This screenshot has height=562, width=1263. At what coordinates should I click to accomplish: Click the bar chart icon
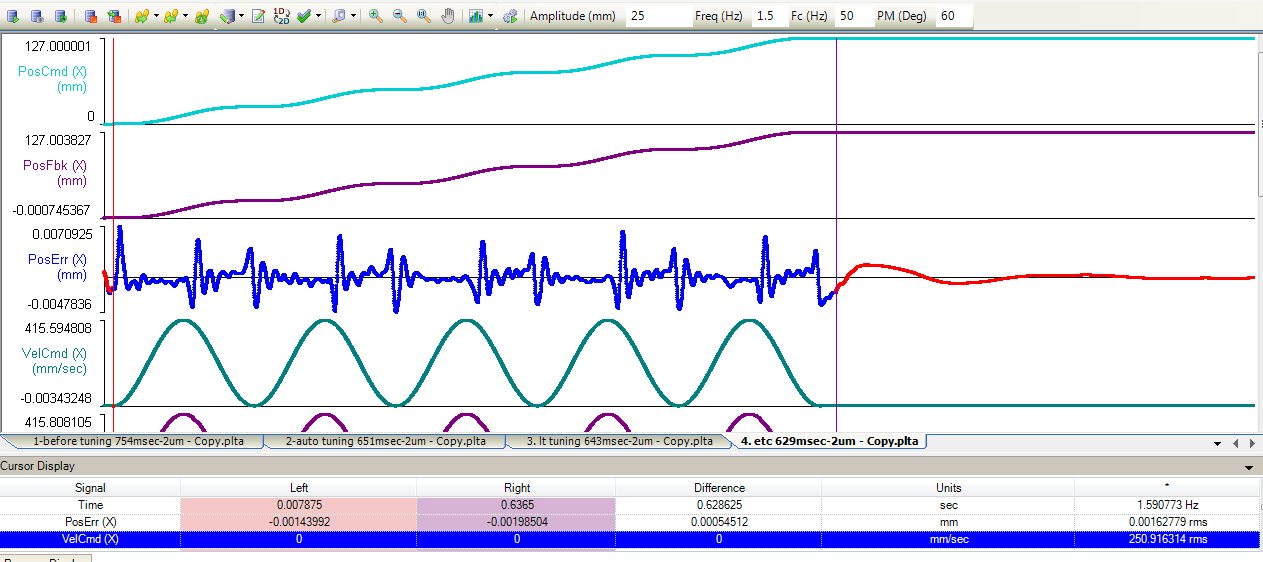(x=475, y=16)
